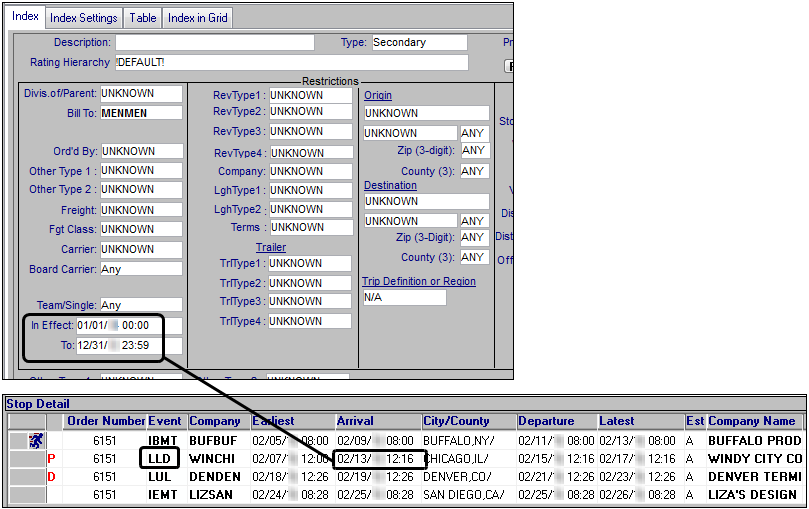This screenshot has width=809, height=509.
Task: Open the Destination link
Action: click(x=390, y=185)
